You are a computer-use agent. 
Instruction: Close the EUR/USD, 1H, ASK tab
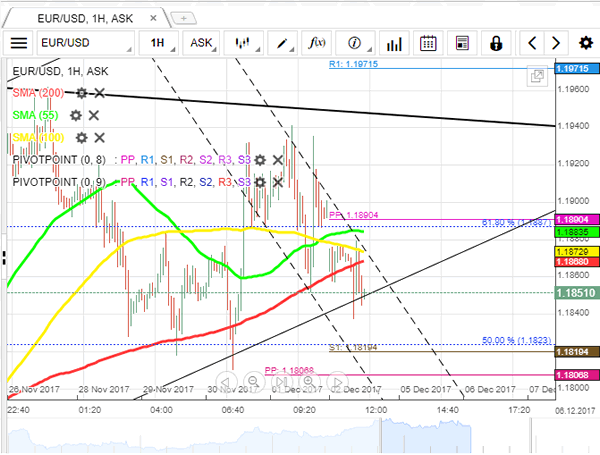(x=153, y=18)
